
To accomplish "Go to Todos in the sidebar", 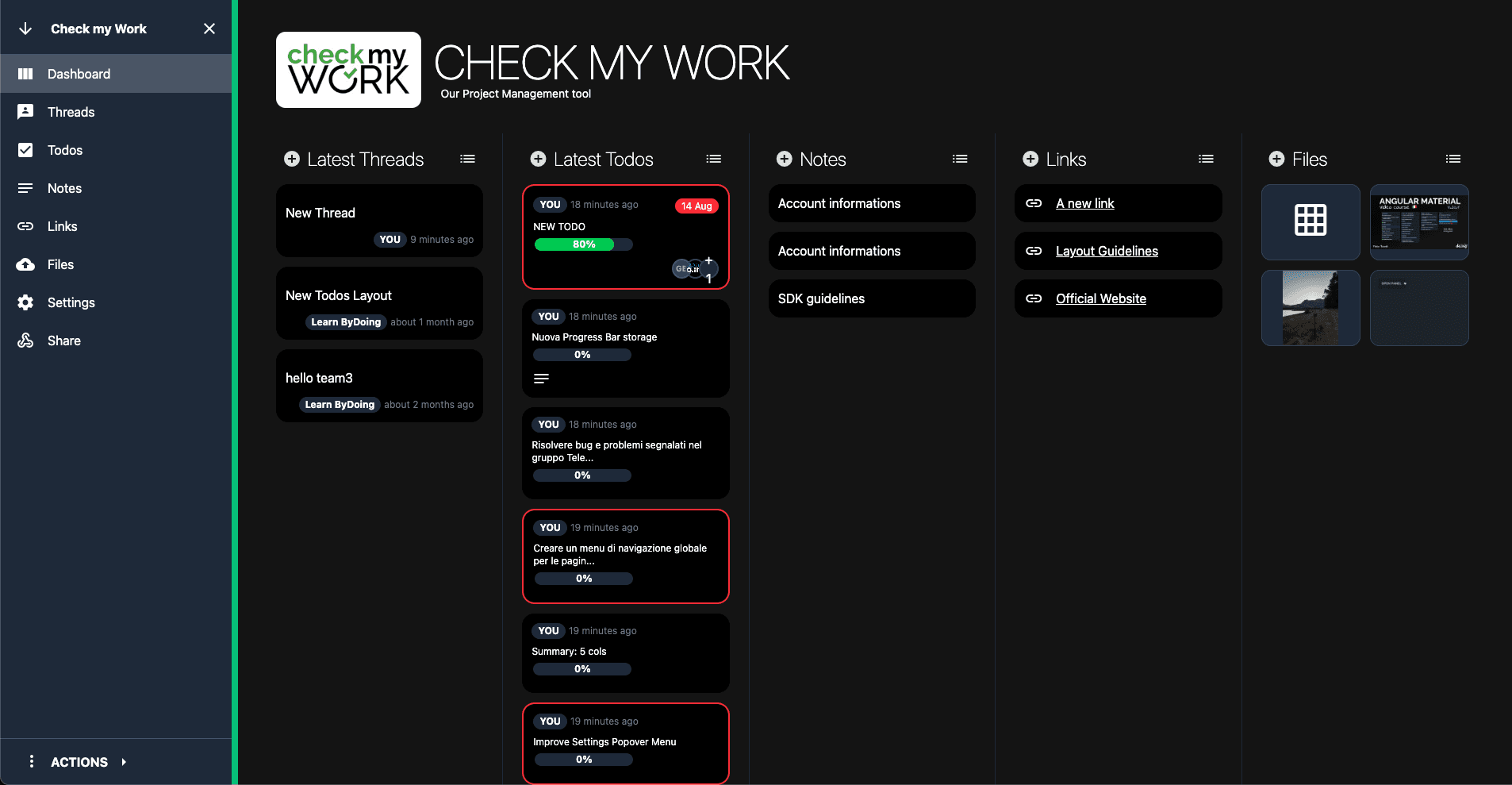I will click(64, 150).
